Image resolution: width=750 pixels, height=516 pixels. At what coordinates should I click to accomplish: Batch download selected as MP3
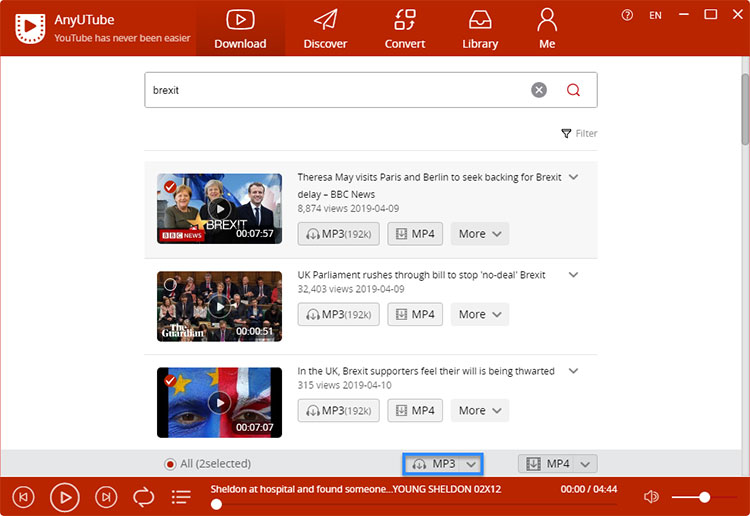433,464
